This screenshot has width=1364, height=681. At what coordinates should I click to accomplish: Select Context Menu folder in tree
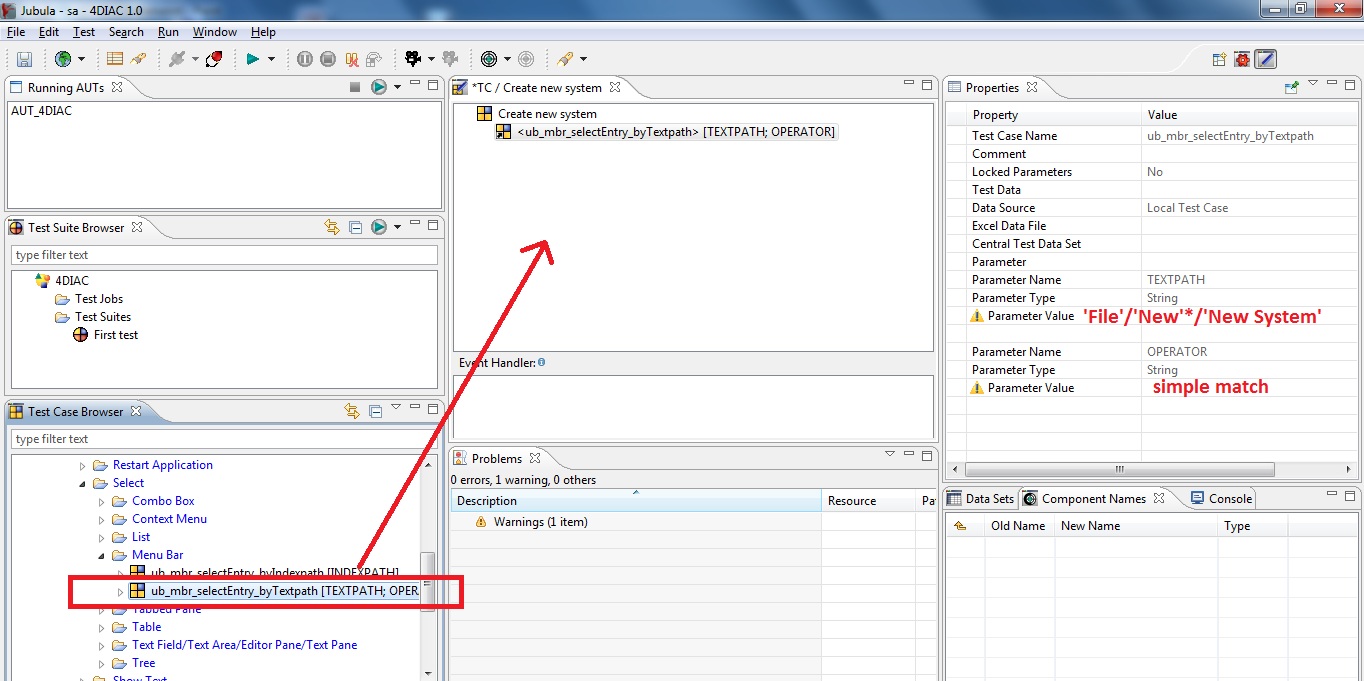169,519
